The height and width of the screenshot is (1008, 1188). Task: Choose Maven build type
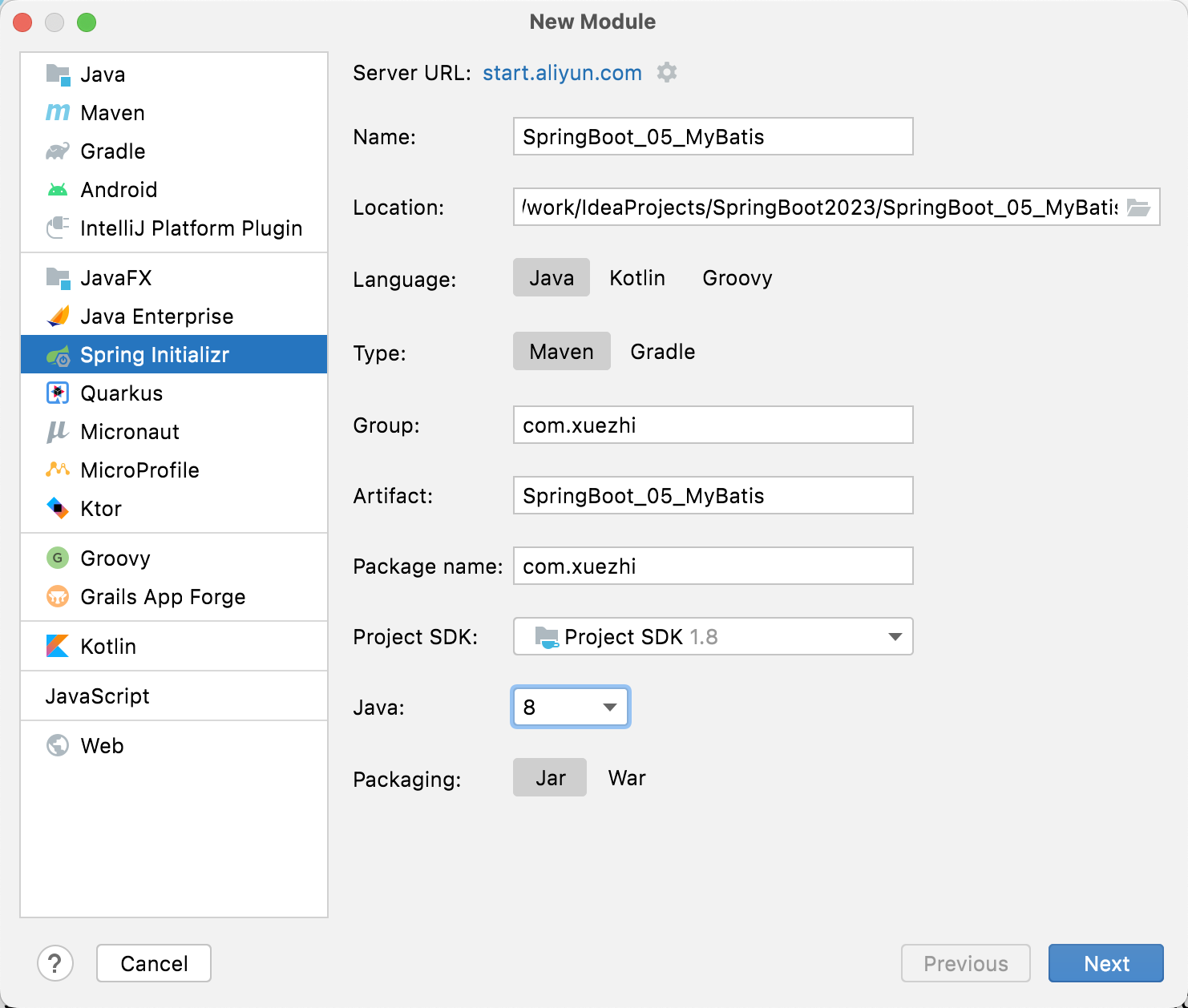[562, 352]
